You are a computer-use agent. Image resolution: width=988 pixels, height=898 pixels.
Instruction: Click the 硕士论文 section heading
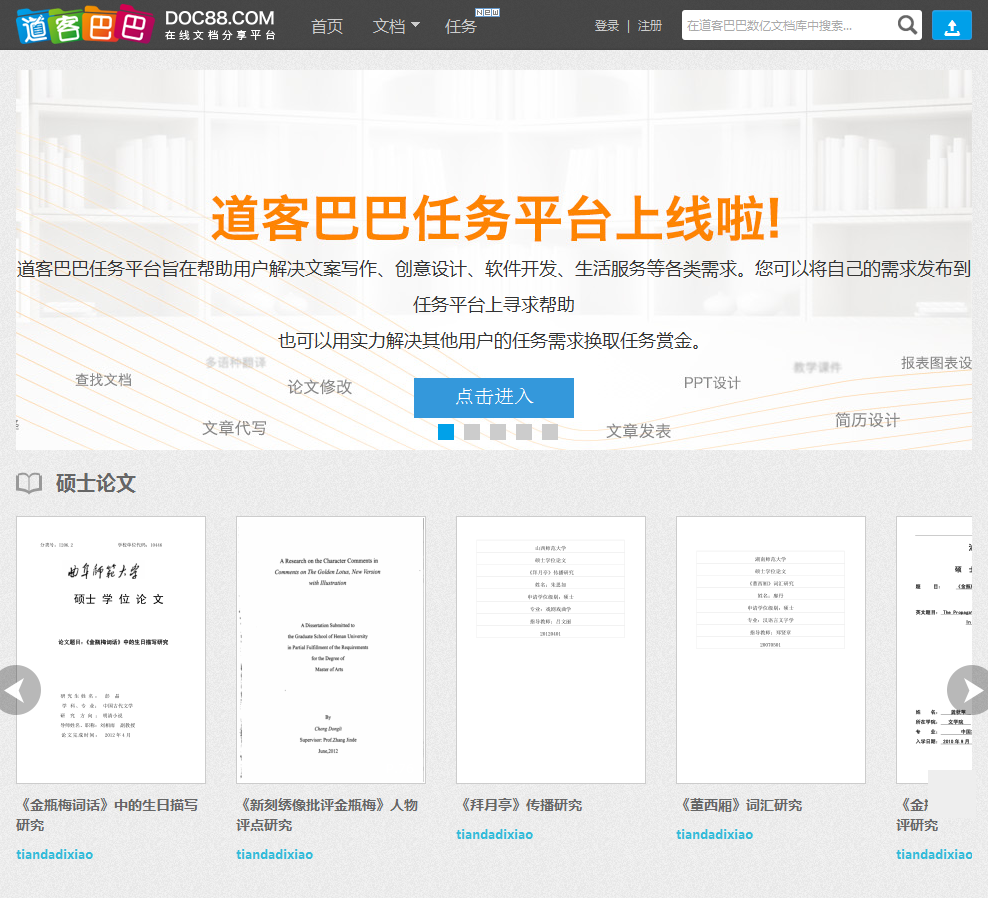(96, 483)
